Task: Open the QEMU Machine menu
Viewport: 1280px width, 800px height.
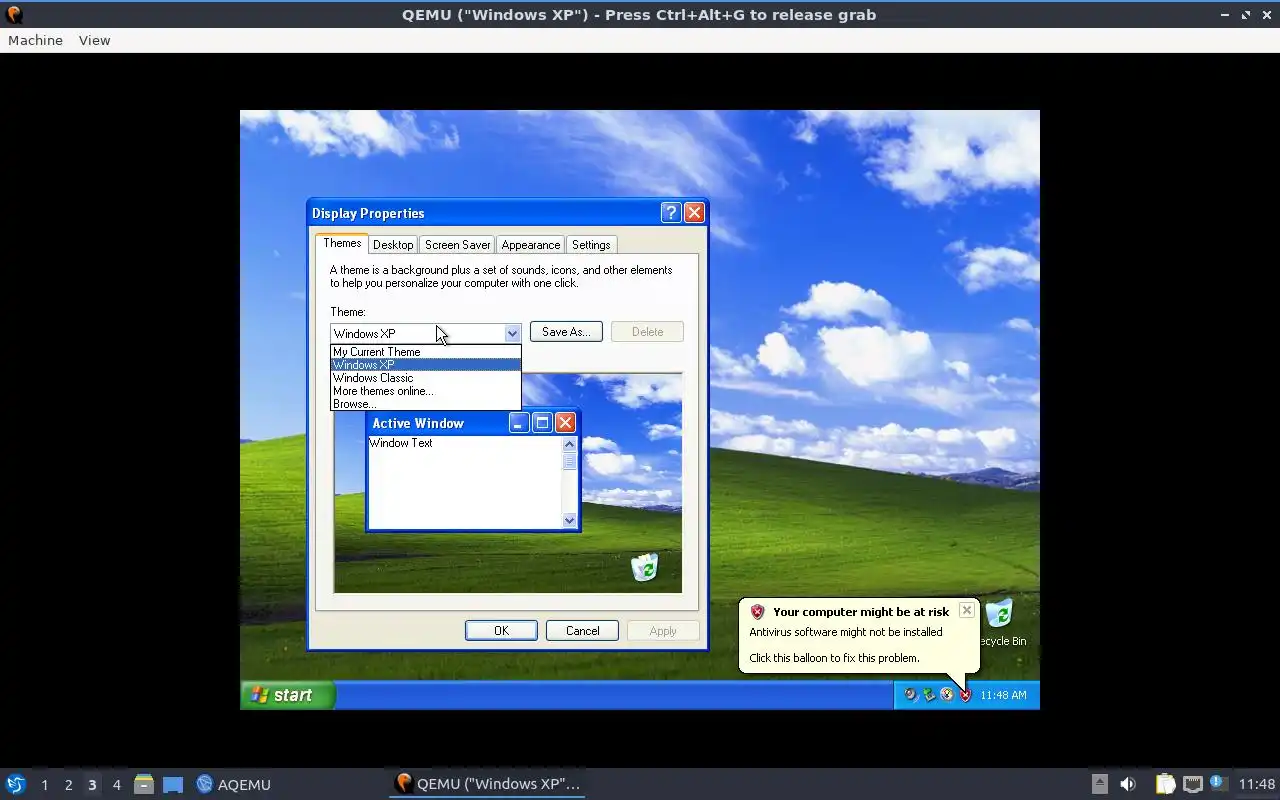Action: click(35, 40)
